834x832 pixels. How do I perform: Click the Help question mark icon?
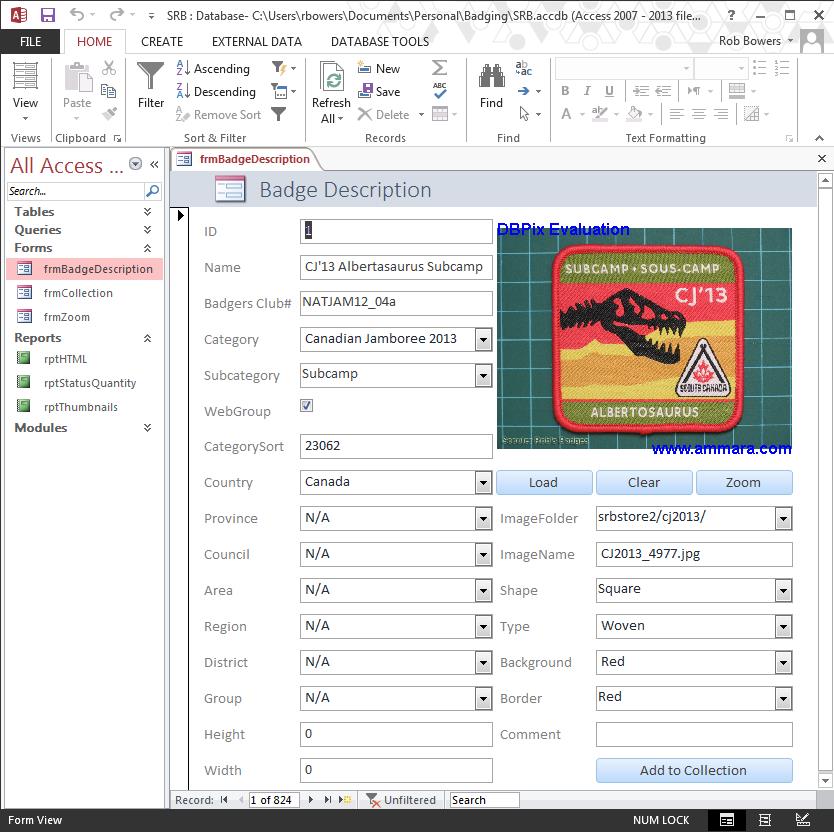pyautogui.click(x=731, y=15)
